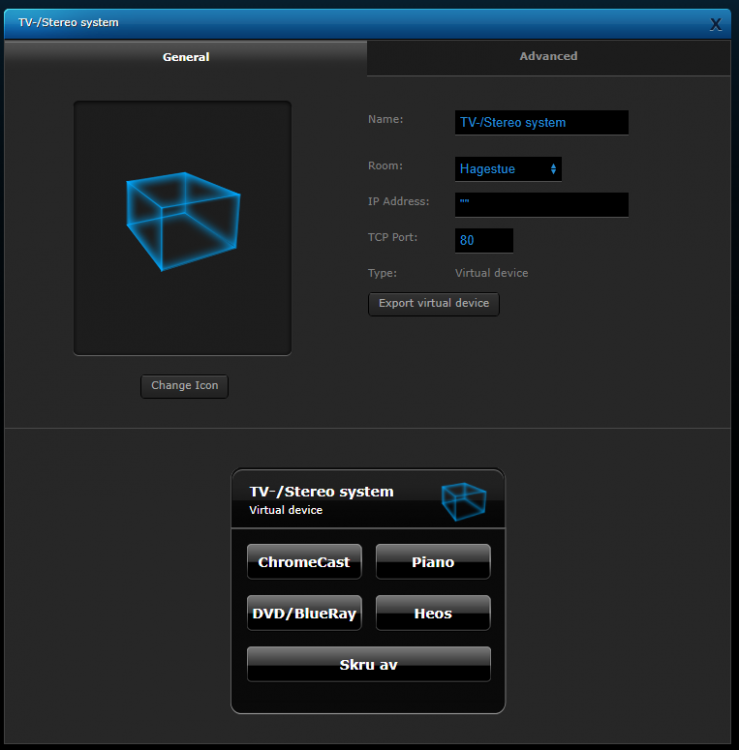The height and width of the screenshot is (750, 739).
Task: Click the Room dropdown arrow indicator
Action: 553,169
